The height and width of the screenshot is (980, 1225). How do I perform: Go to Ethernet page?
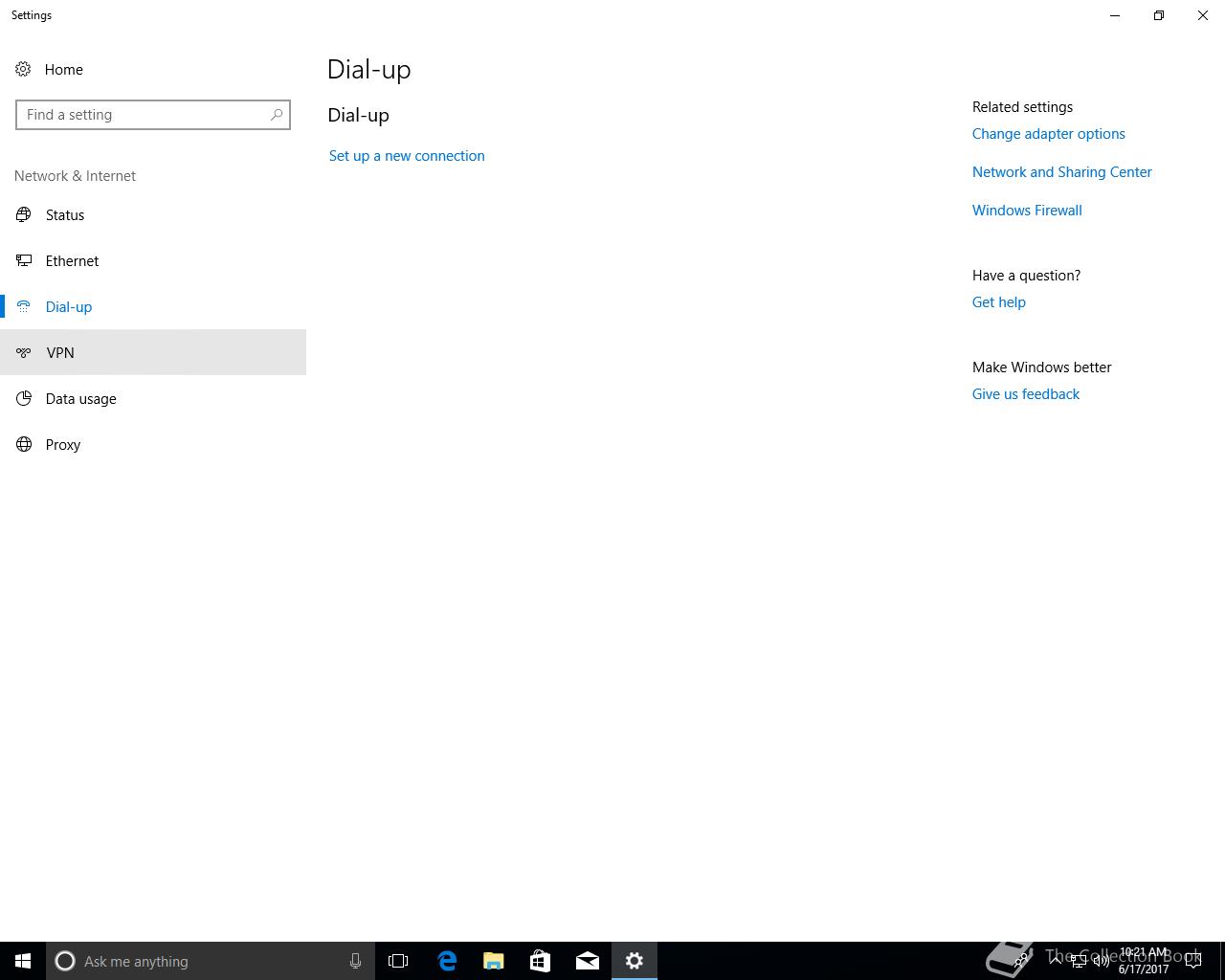[153, 260]
